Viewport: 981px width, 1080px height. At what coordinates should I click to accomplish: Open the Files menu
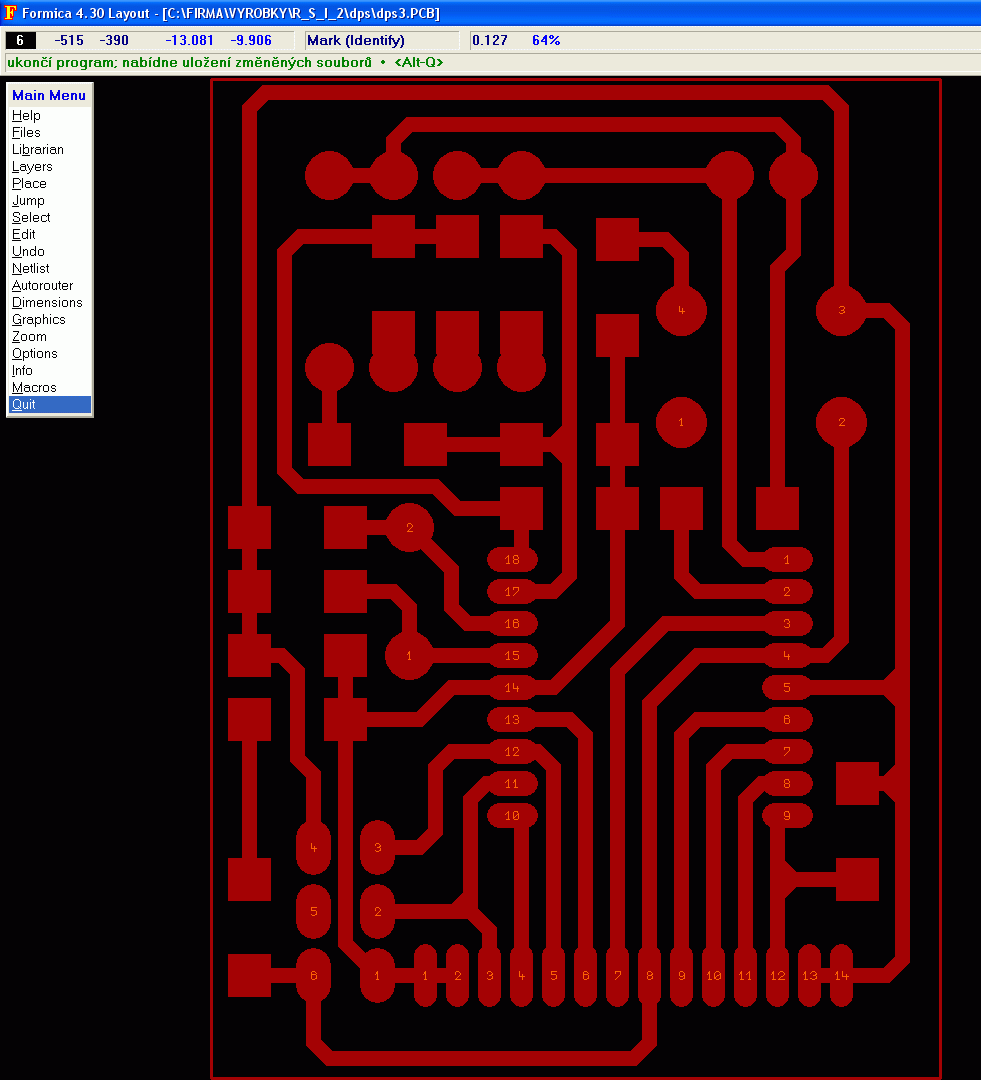(26, 133)
